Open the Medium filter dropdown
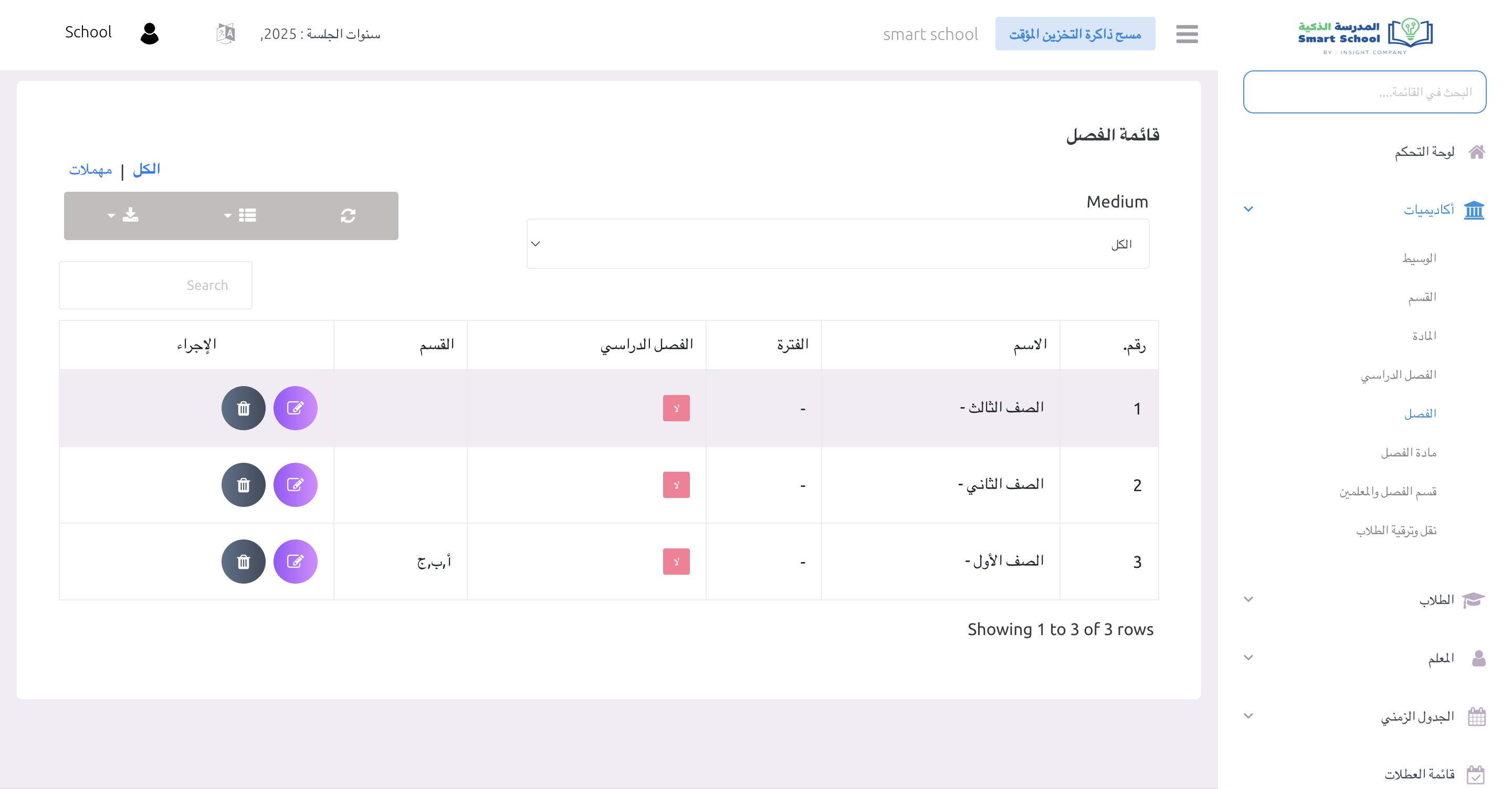The height and width of the screenshot is (789, 1512). coord(837,244)
